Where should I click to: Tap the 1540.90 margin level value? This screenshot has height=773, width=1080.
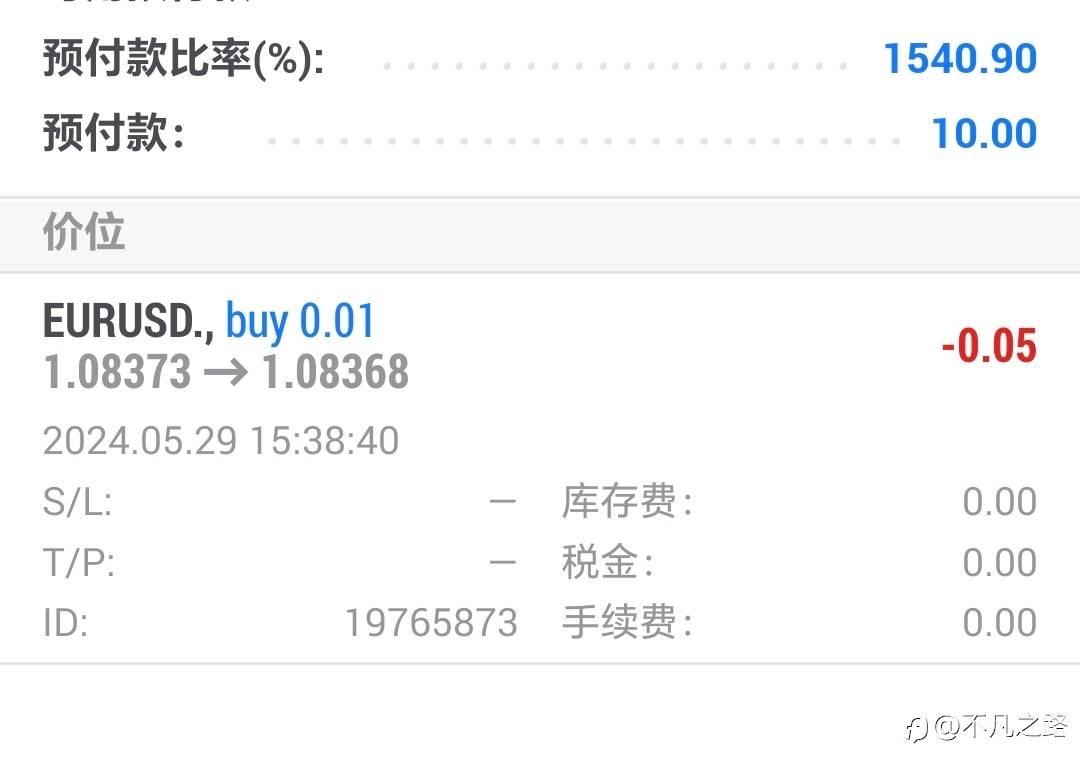pos(960,59)
